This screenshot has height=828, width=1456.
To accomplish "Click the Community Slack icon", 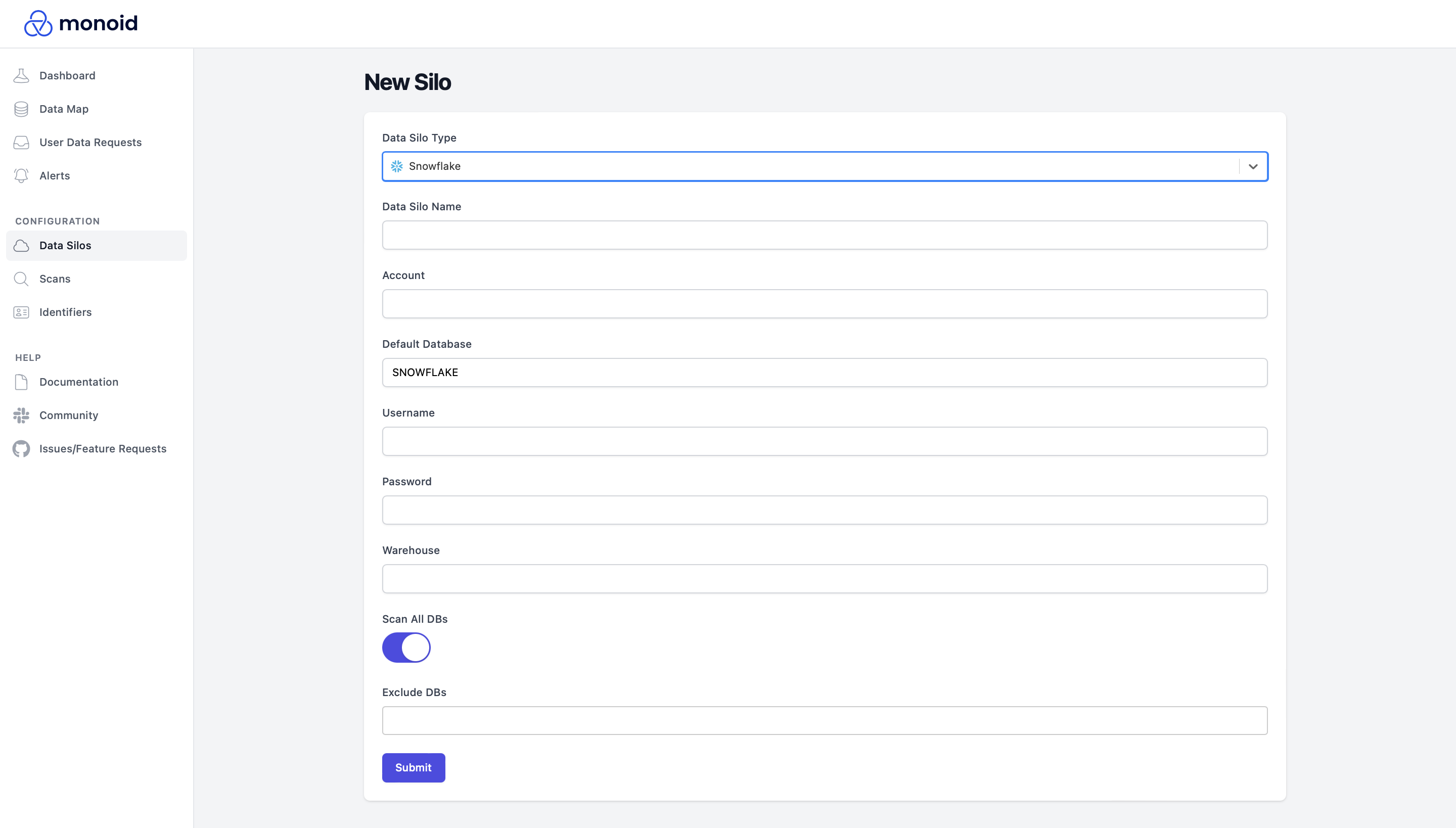I will [21, 415].
